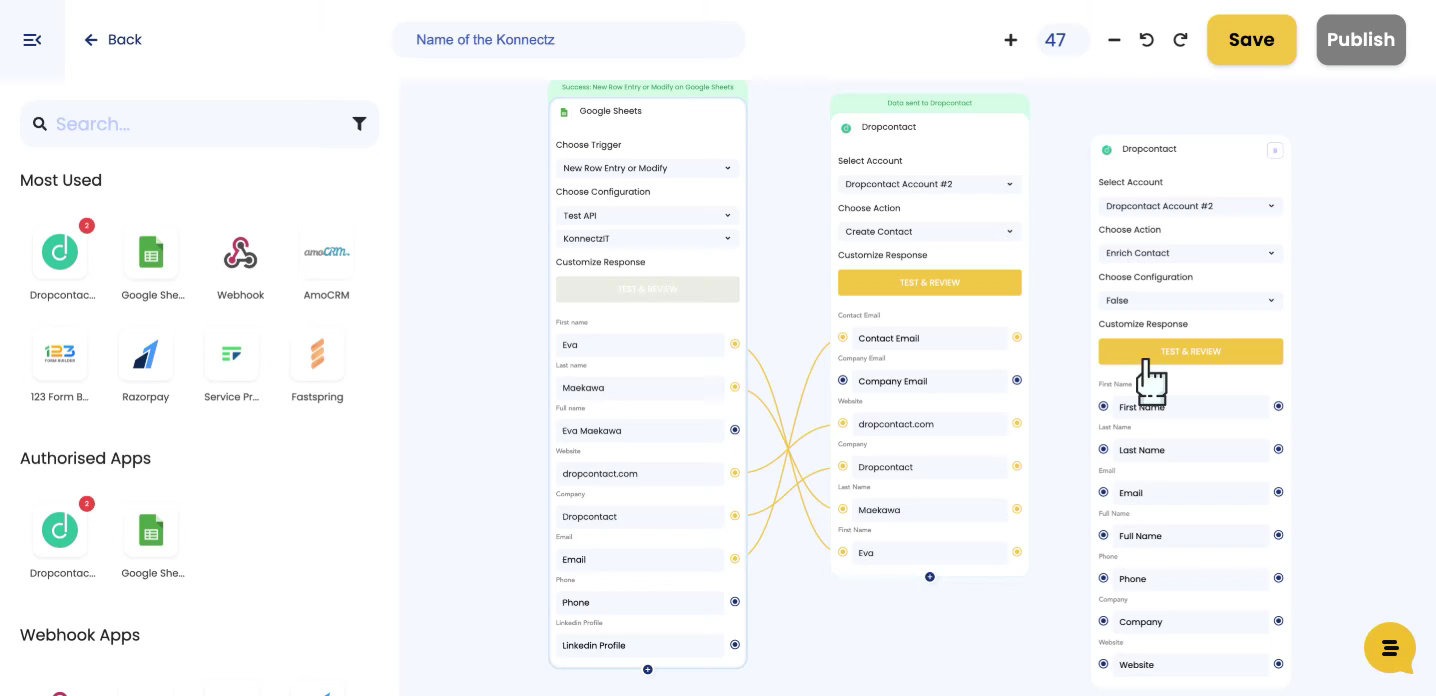The height and width of the screenshot is (696, 1436).
Task: Open account dropdown on Enrich Contact node
Action: point(1190,206)
